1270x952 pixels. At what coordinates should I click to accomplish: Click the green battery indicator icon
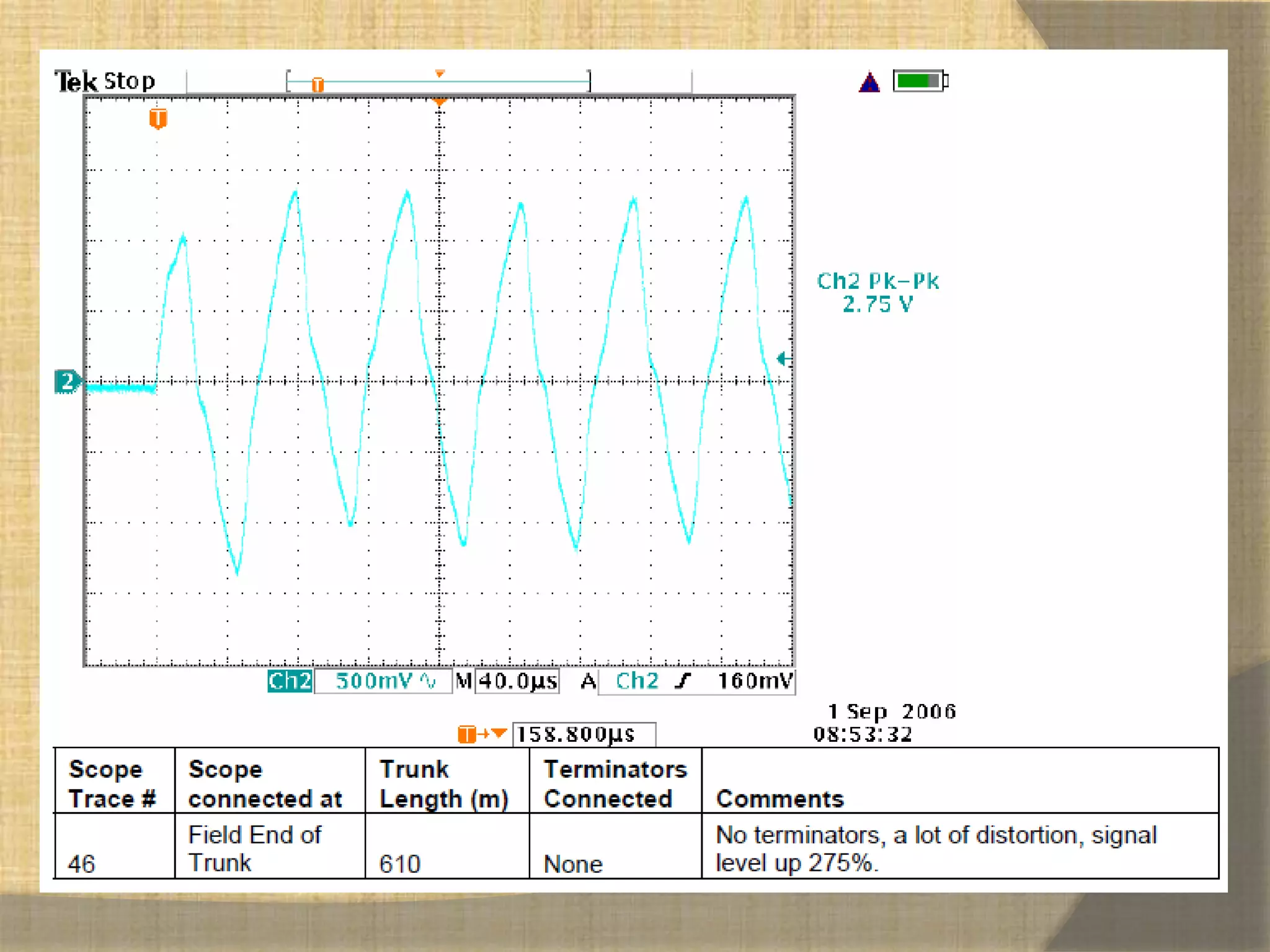click(920, 81)
